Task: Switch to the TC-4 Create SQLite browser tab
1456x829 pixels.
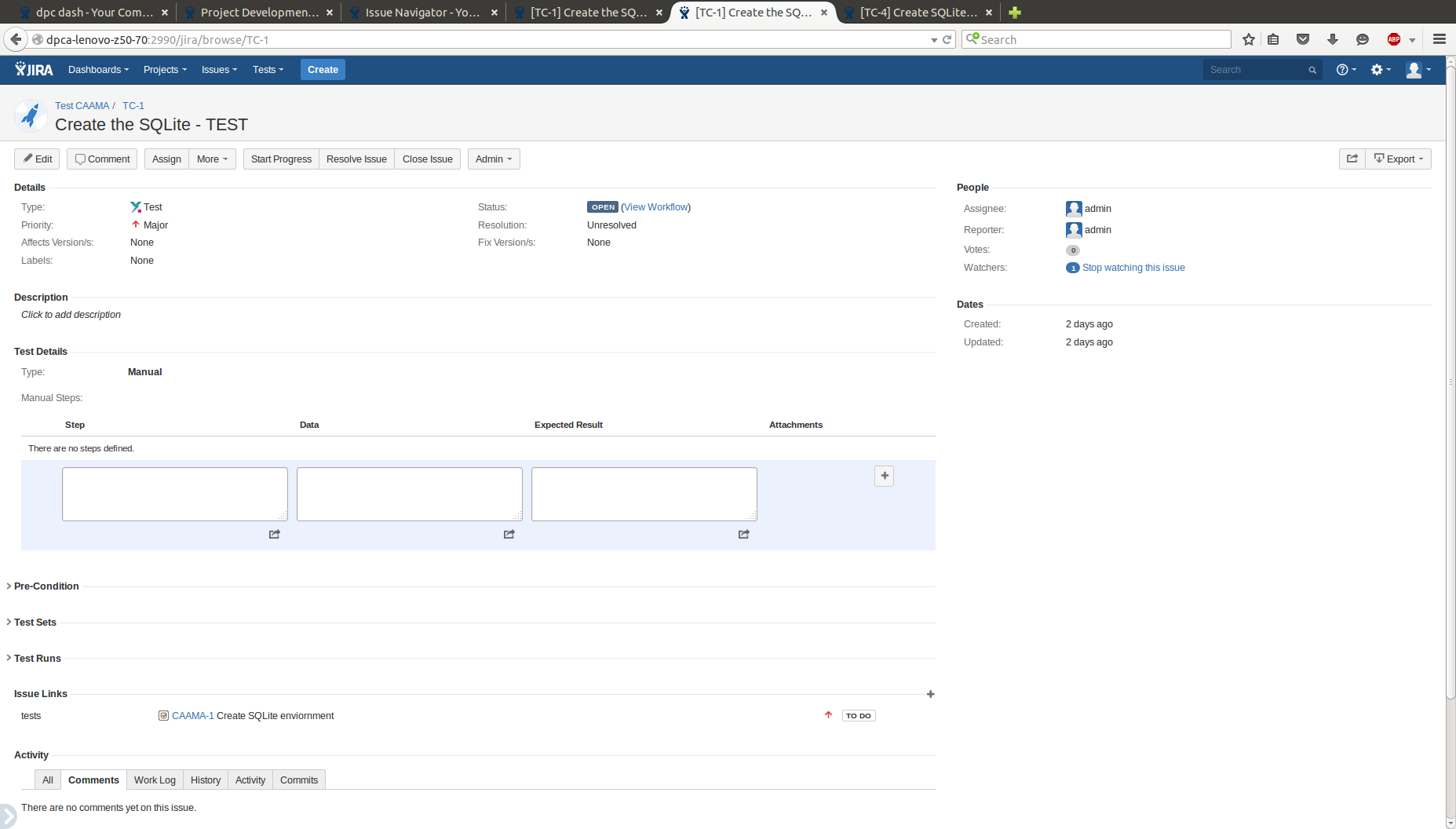Action: 918,13
